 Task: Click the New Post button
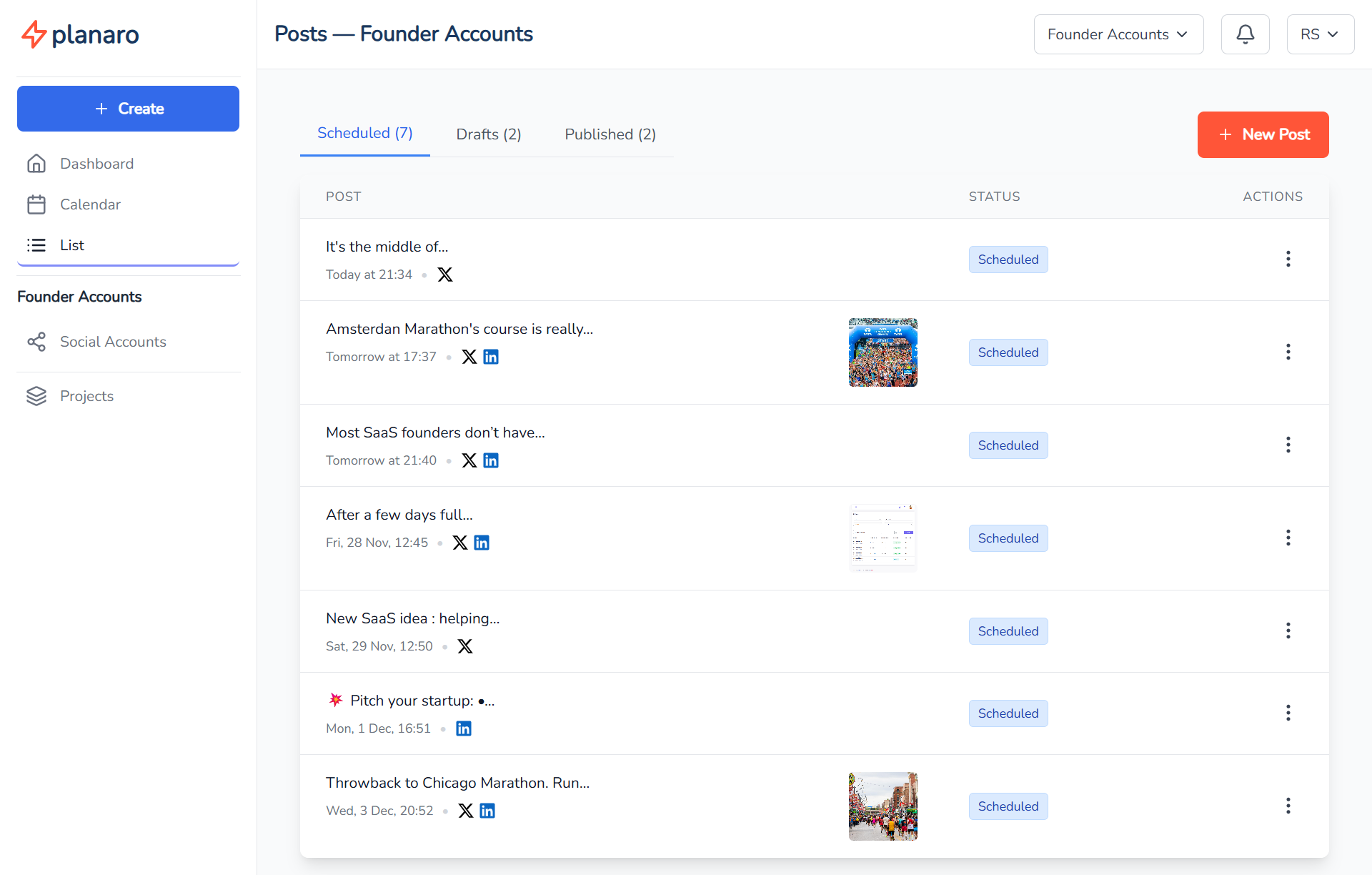[x=1263, y=134]
